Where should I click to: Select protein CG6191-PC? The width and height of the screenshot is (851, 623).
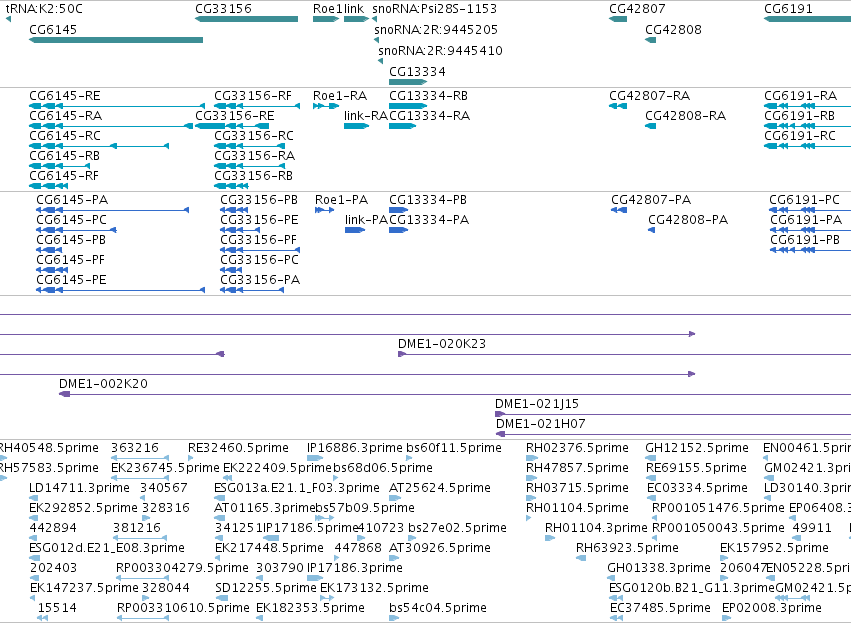[810, 210]
